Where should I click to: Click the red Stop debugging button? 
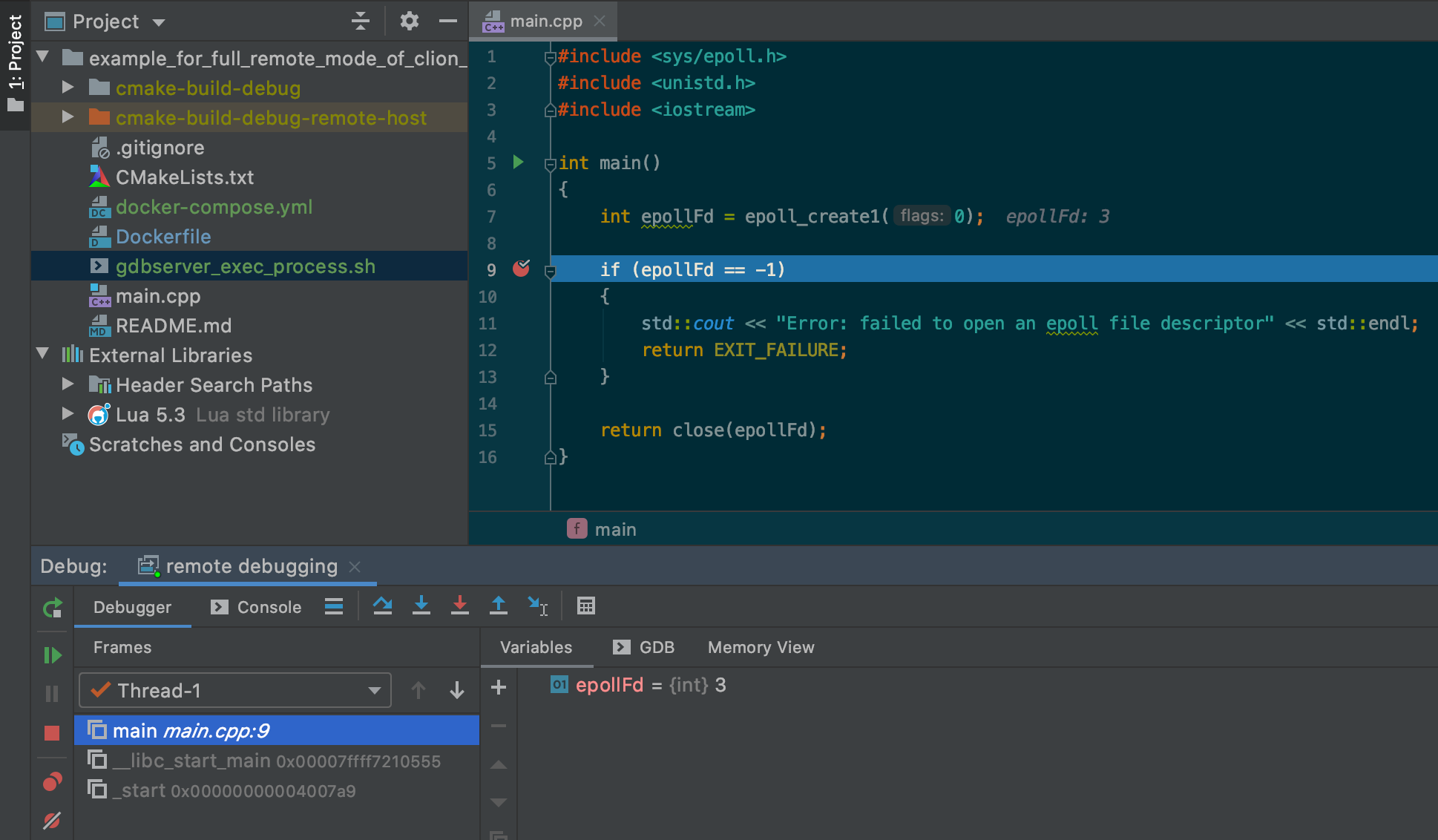(52, 733)
